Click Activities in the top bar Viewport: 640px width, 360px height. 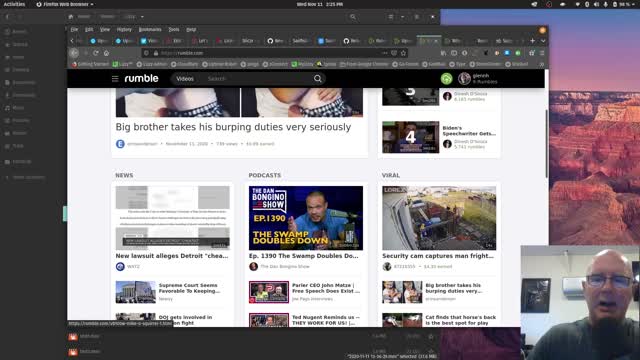pos(14,4)
